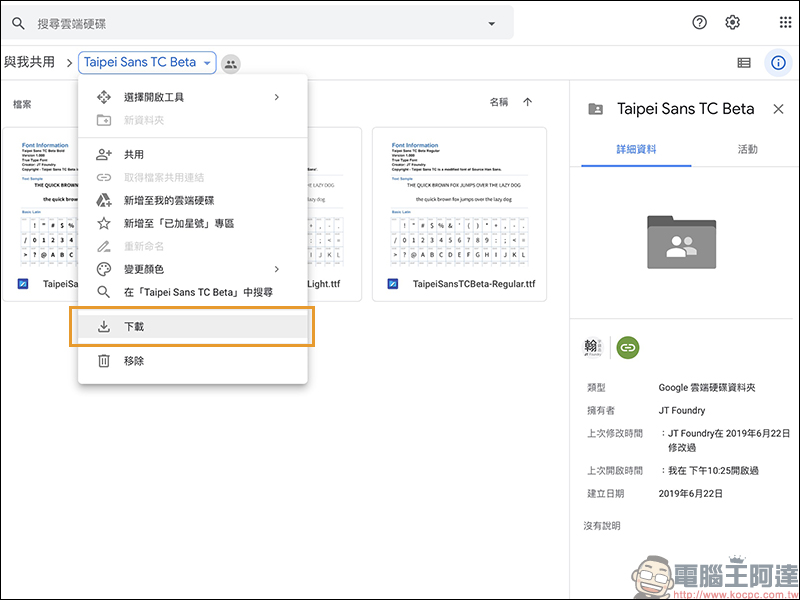800x600 pixels.
Task: Click the 檔案 section heading
Action: coord(22,104)
